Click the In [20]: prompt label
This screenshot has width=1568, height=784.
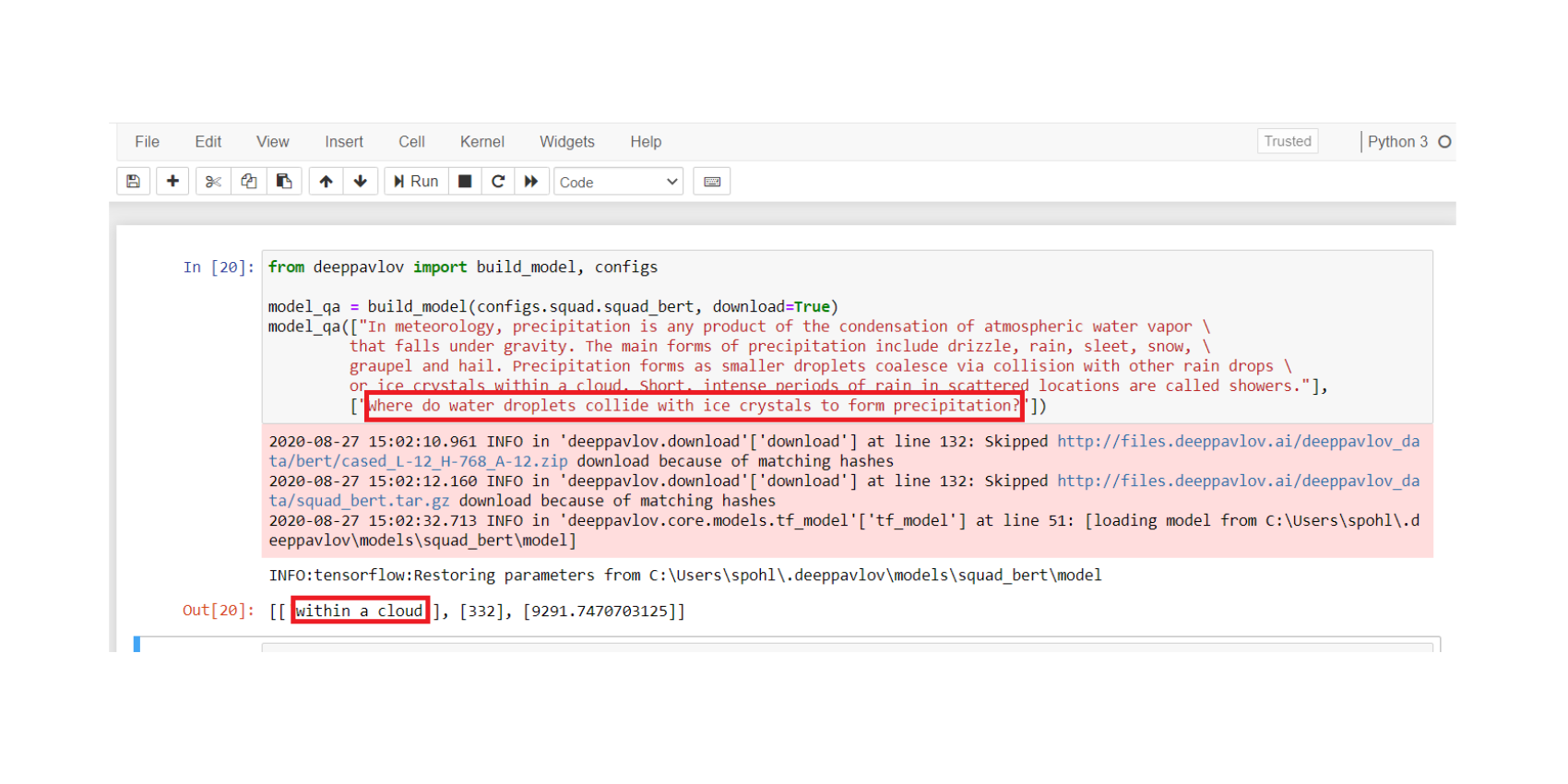218,267
